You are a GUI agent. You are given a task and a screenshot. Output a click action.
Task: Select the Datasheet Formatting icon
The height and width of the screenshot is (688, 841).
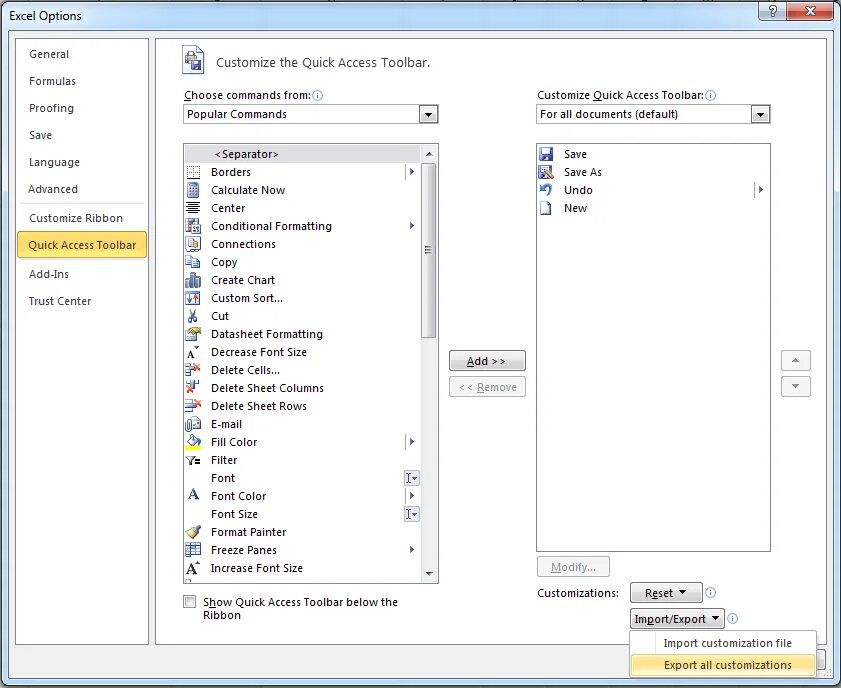(x=193, y=334)
